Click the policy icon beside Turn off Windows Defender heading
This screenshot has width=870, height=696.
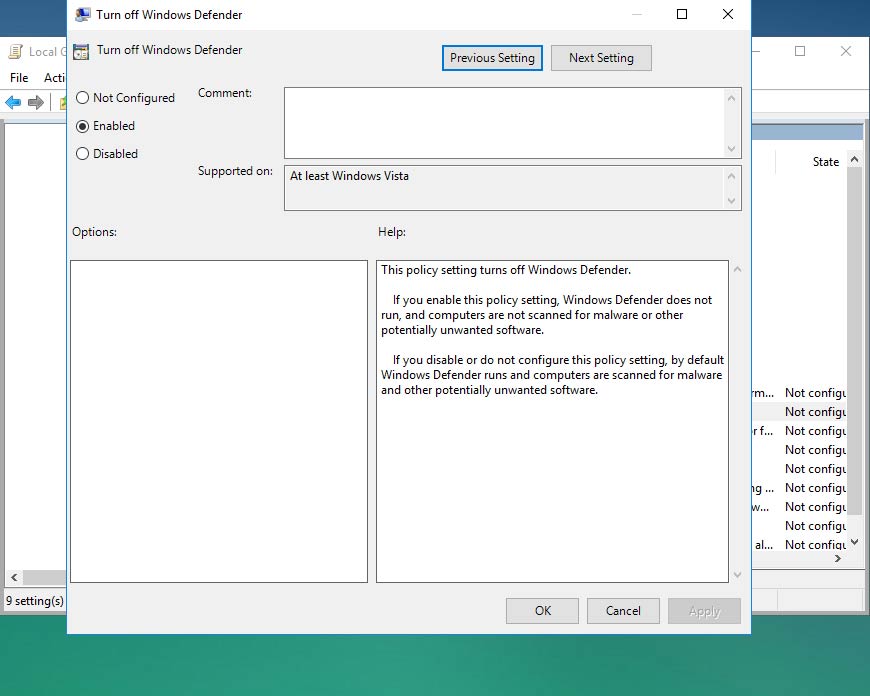click(x=81, y=49)
